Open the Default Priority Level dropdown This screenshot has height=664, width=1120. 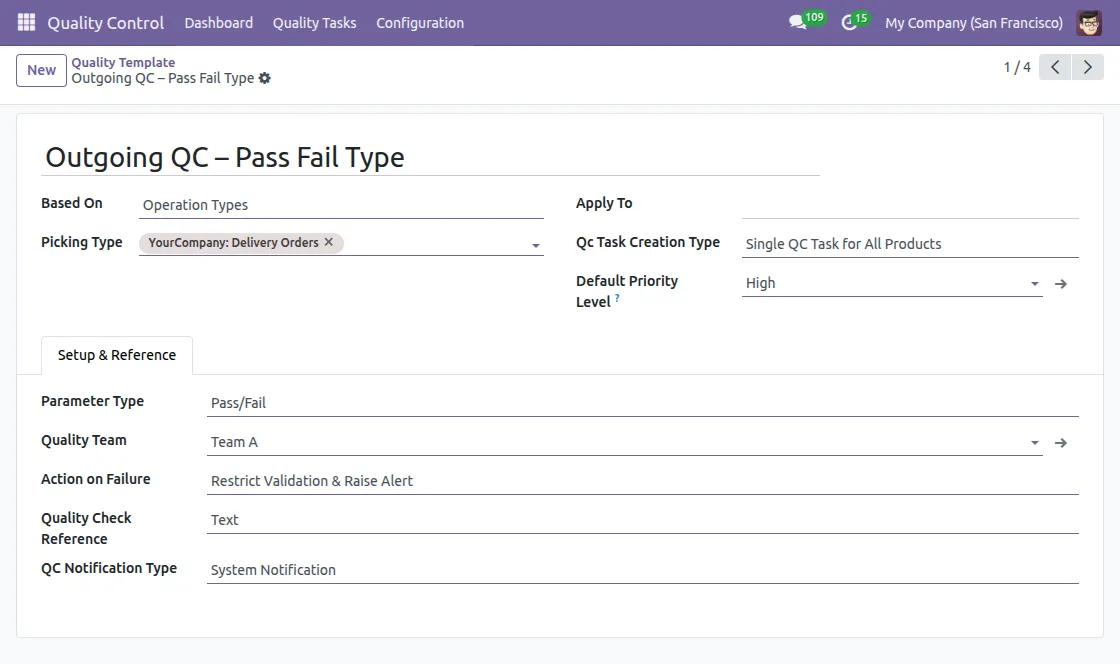coord(1035,283)
